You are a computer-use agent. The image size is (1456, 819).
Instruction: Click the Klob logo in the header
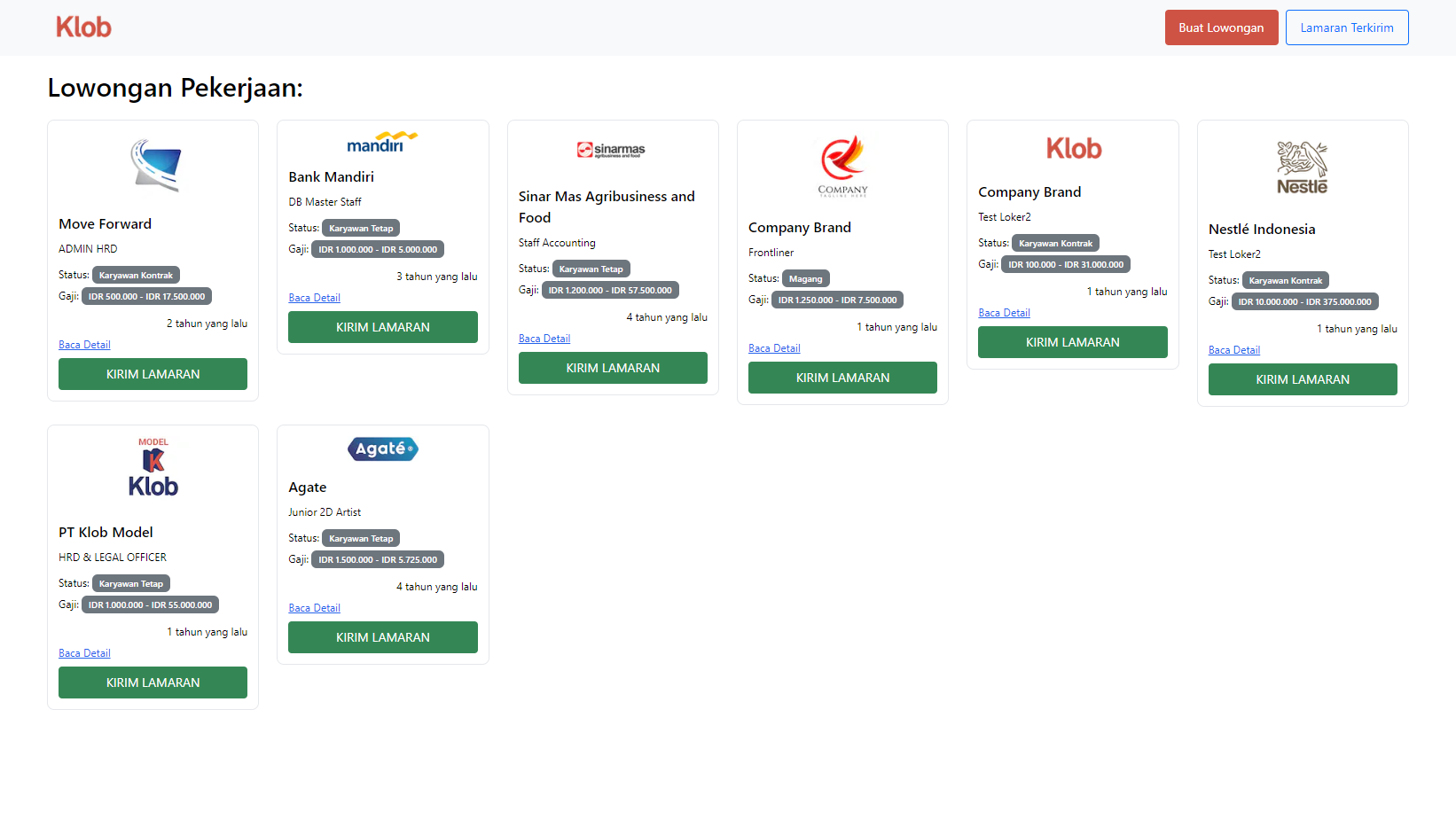tap(84, 27)
